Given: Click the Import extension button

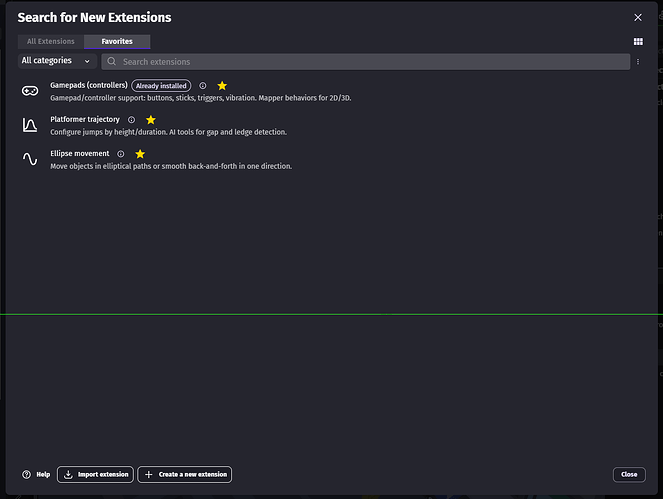Looking at the screenshot, I should coord(95,474).
